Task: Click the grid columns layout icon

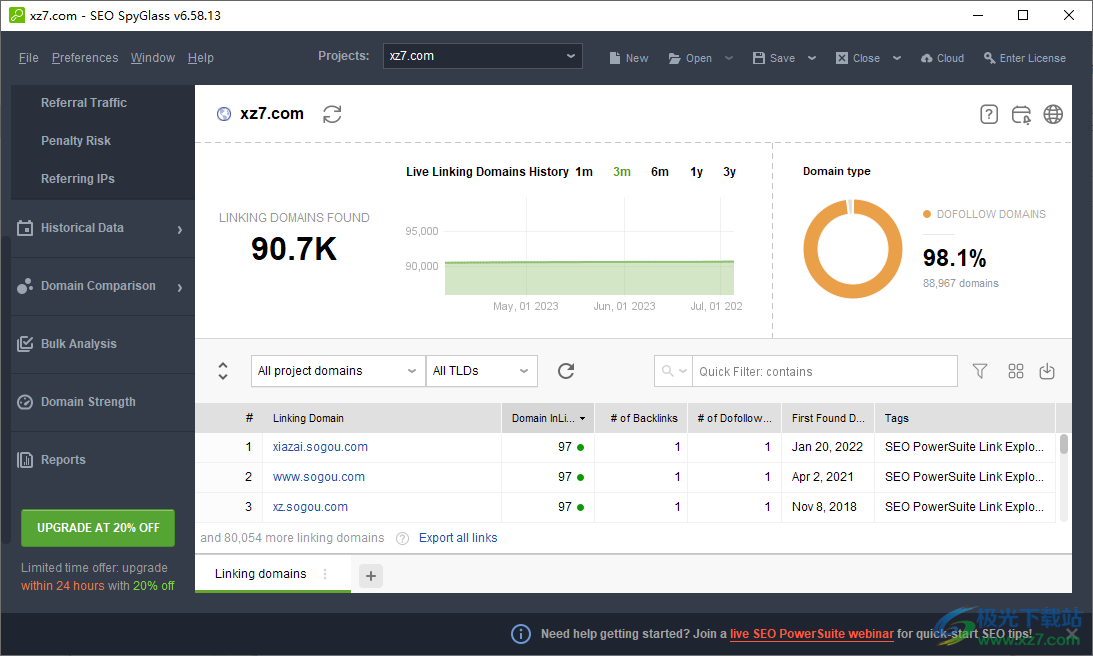Action: (1016, 371)
